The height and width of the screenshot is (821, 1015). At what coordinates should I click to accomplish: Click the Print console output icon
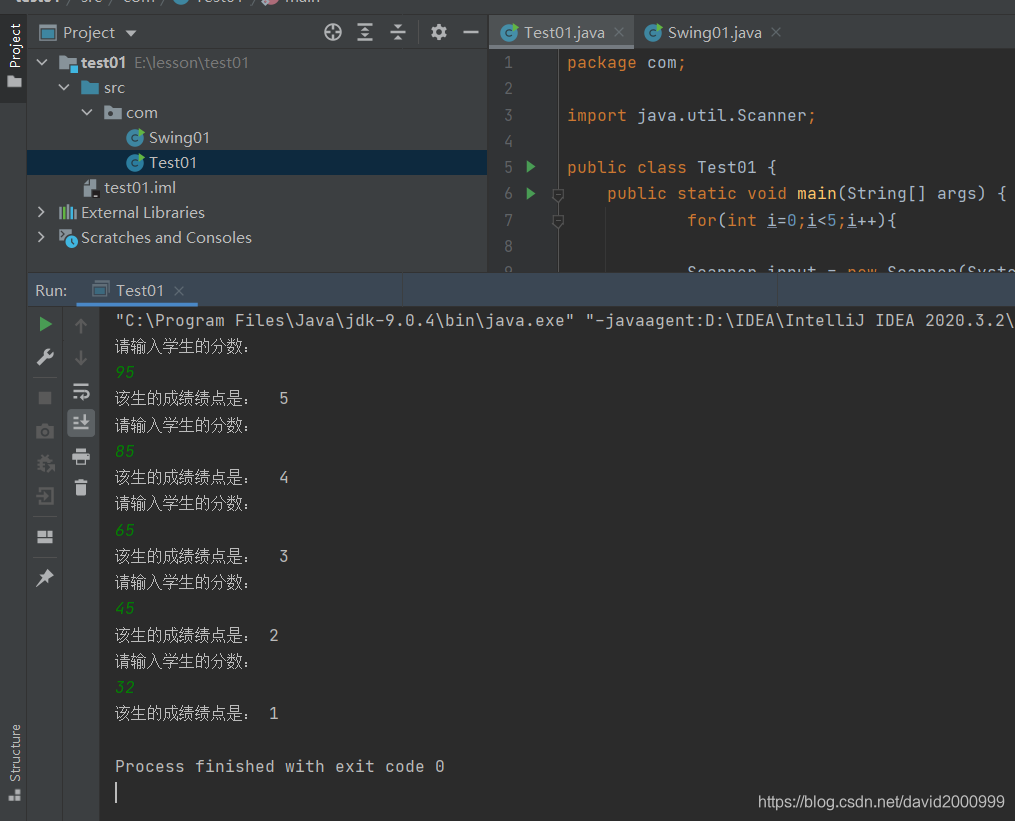[81, 456]
